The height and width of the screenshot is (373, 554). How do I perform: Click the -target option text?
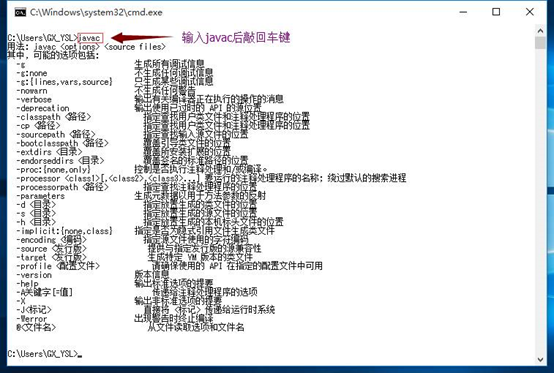tap(51, 257)
